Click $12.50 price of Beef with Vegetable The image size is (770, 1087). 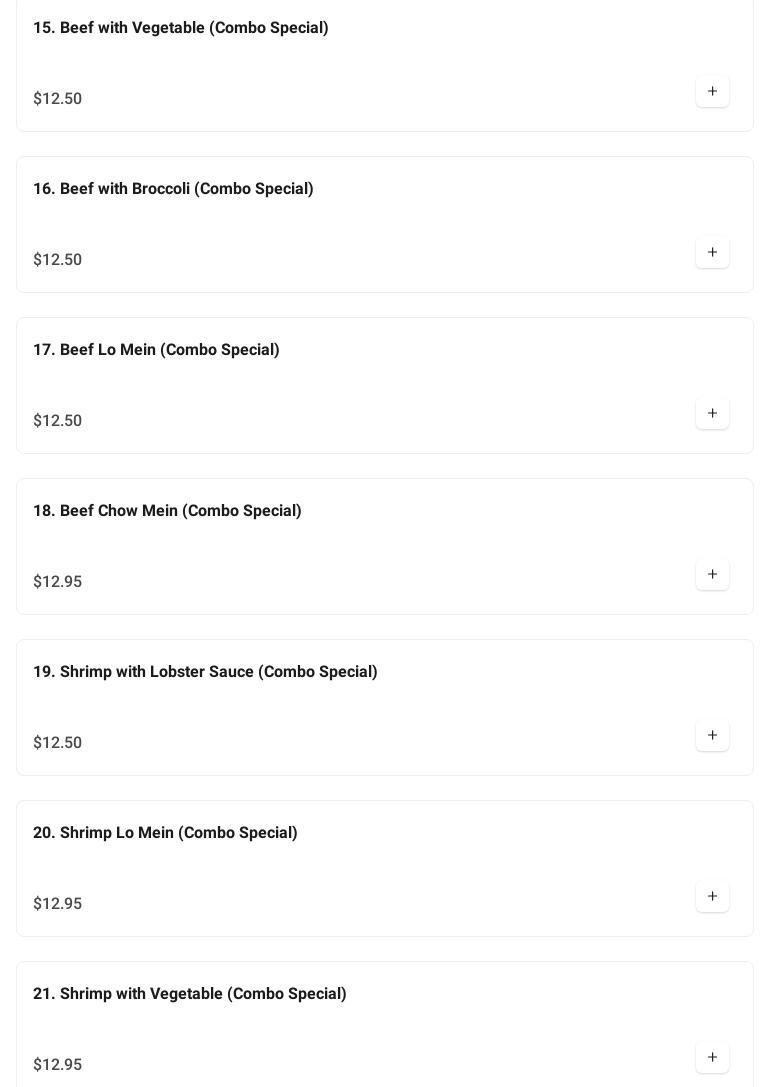coord(58,99)
